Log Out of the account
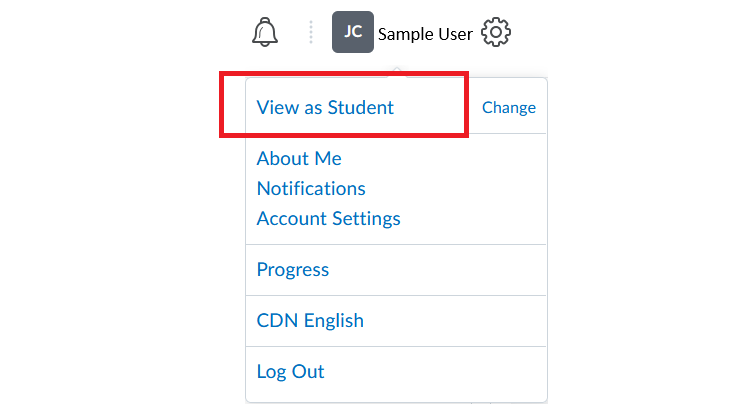The width and height of the screenshot is (753, 404). (x=290, y=372)
